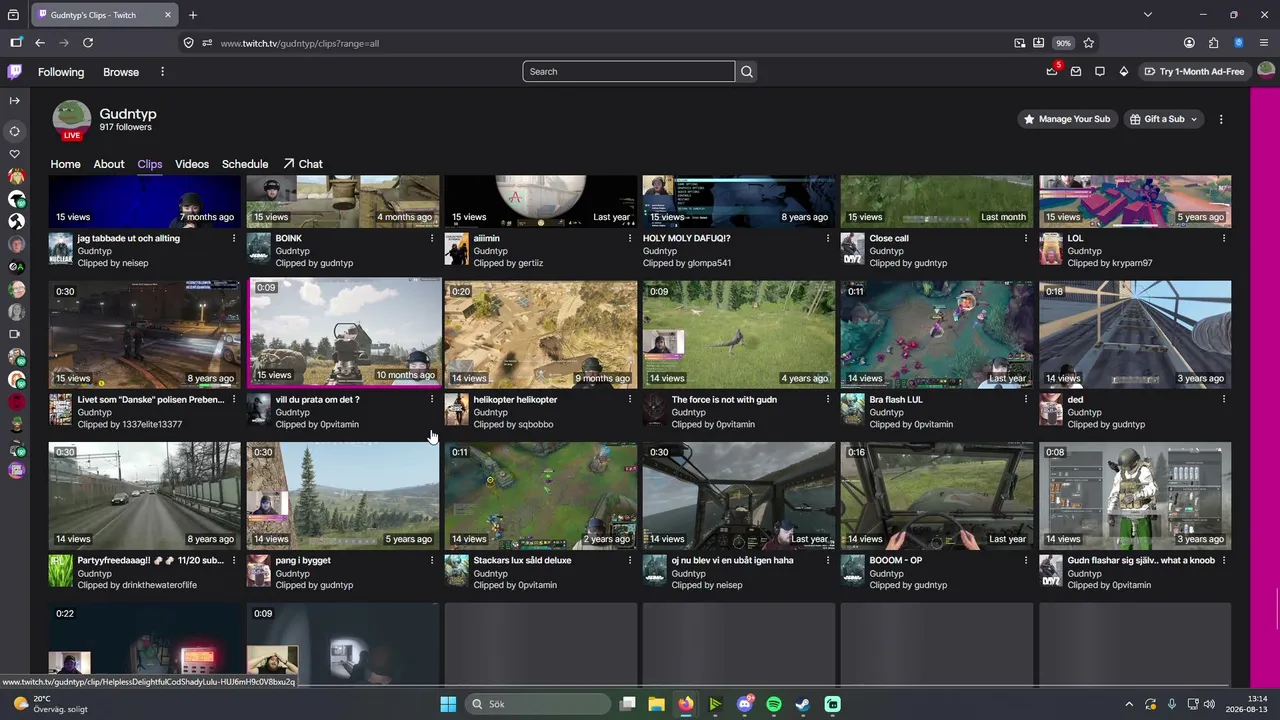Open options for 'vill du prata om det ?' clip
The width and height of the screenshot is (1280, 720).
click(432, 399)
